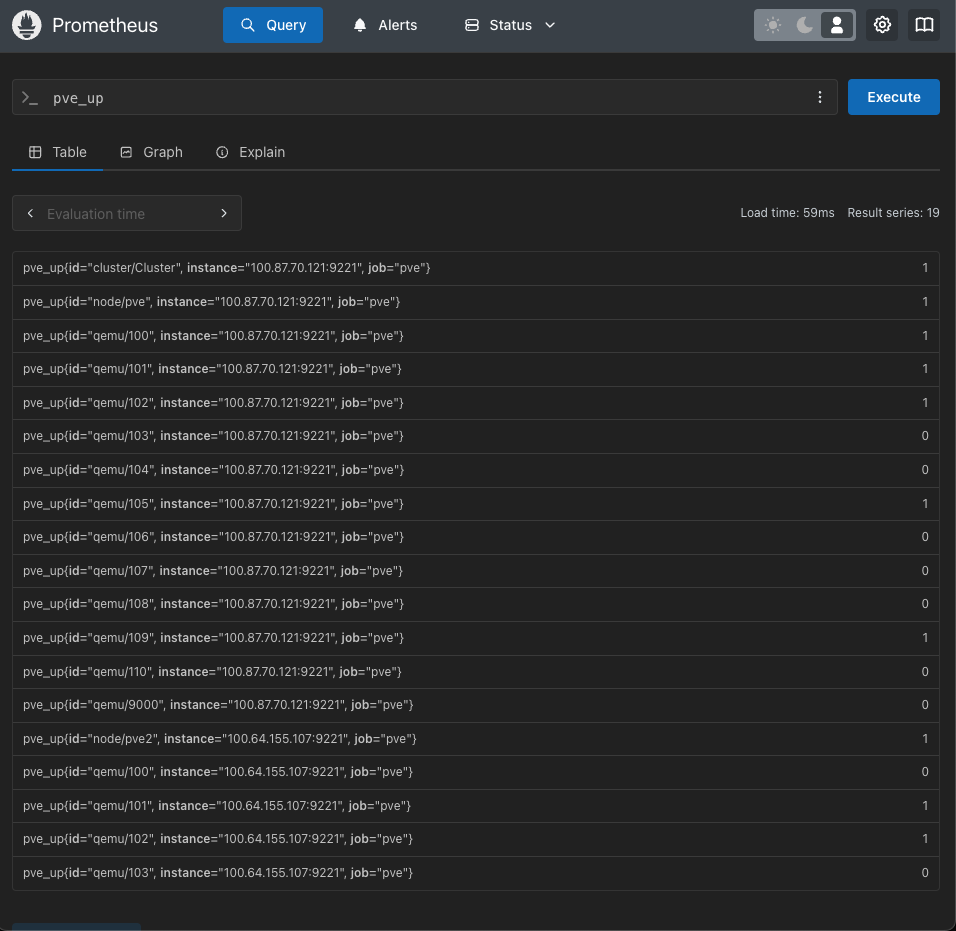Click the Prometheus flame logo
The height and width of the screenshot is (931, 956).
tap(26, 25)
